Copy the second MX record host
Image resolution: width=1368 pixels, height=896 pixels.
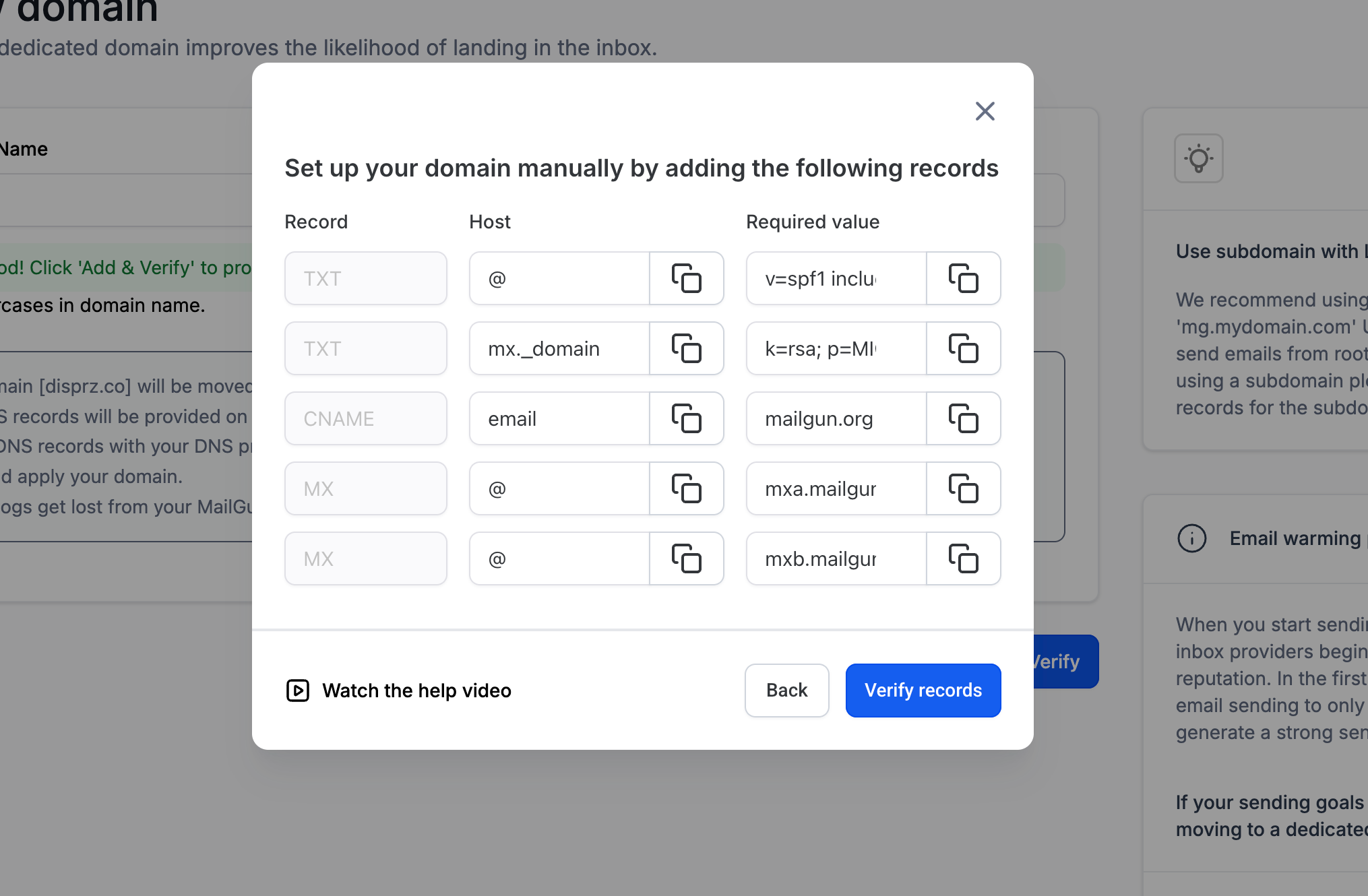687,558
